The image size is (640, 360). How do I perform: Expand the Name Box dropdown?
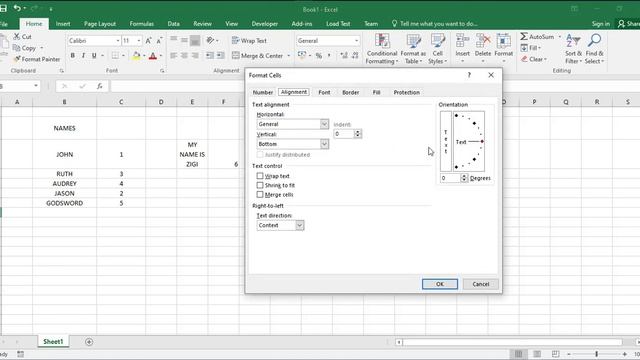[36, 86]
